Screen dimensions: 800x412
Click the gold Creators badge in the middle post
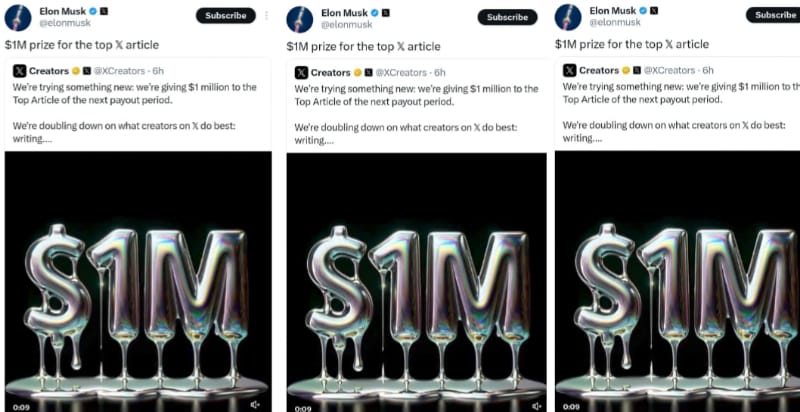pos(358,72)
